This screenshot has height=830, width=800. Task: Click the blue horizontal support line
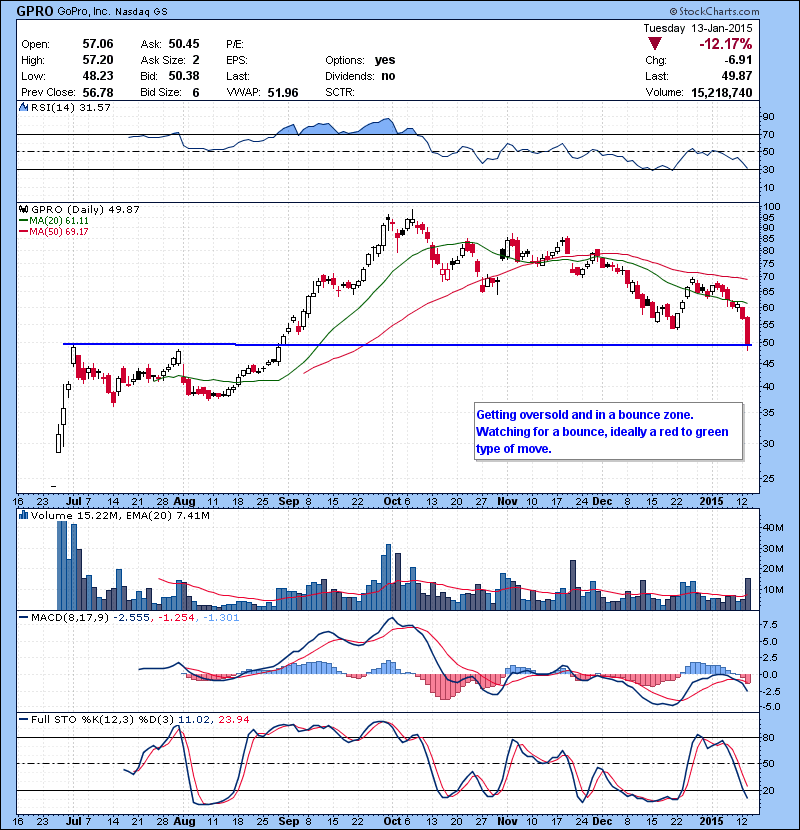tap(400, 346)
